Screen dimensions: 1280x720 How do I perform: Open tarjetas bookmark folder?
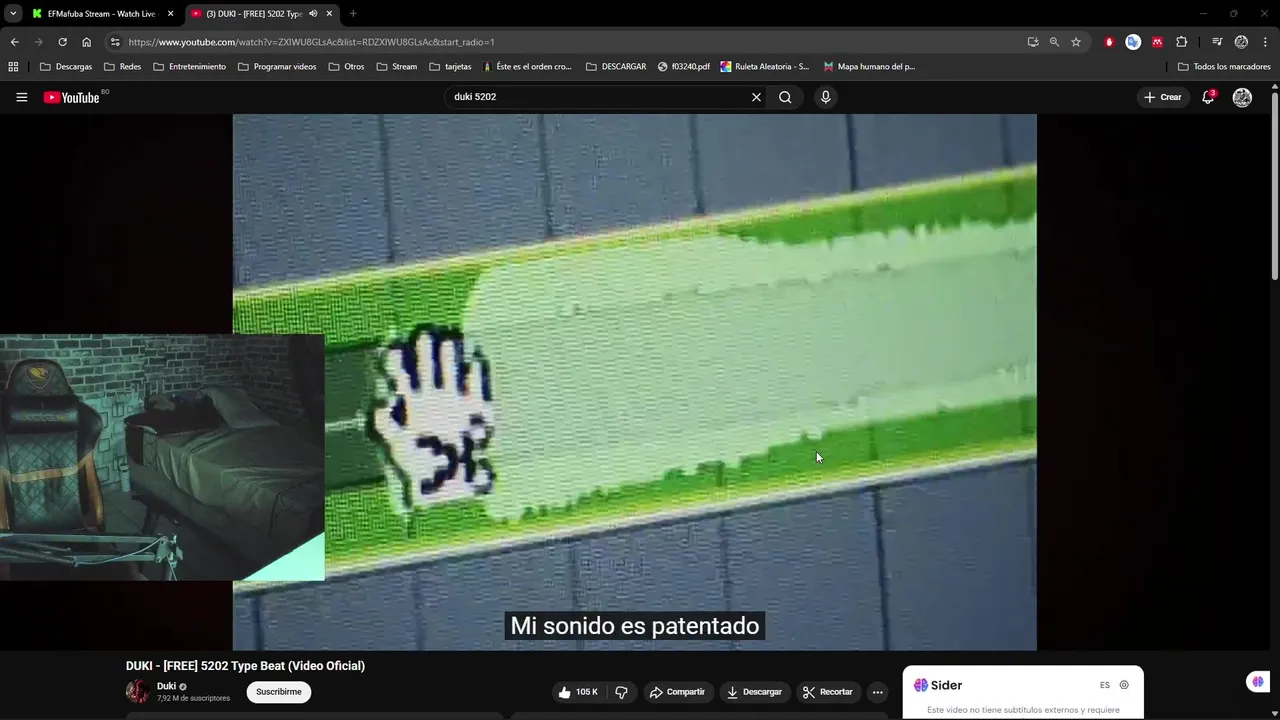[x=450, y=67]
